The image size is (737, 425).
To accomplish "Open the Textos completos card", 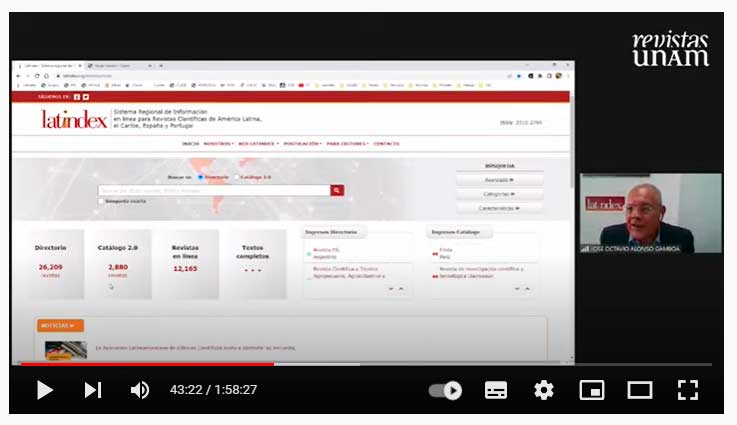I will [x=258, y=264].
